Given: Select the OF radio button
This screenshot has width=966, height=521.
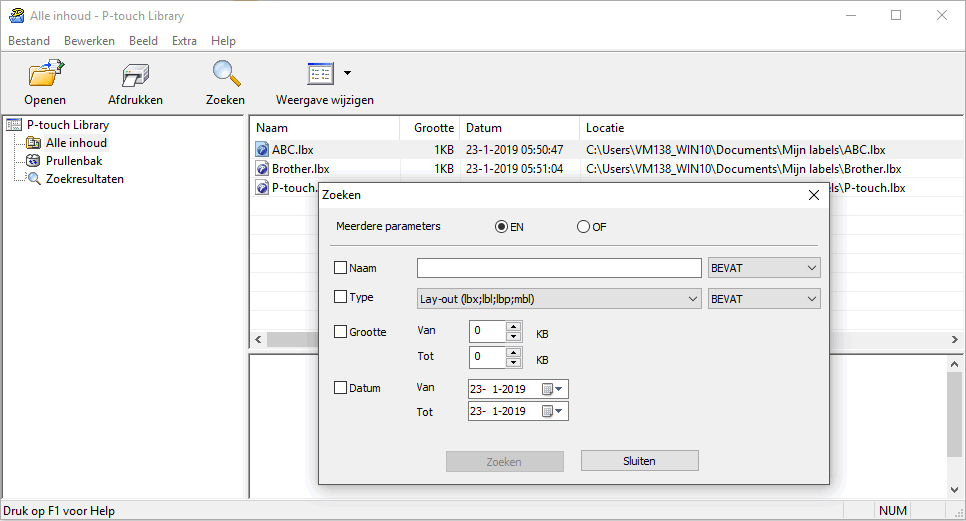Looking at the screenshot, I should click(583, 227).
